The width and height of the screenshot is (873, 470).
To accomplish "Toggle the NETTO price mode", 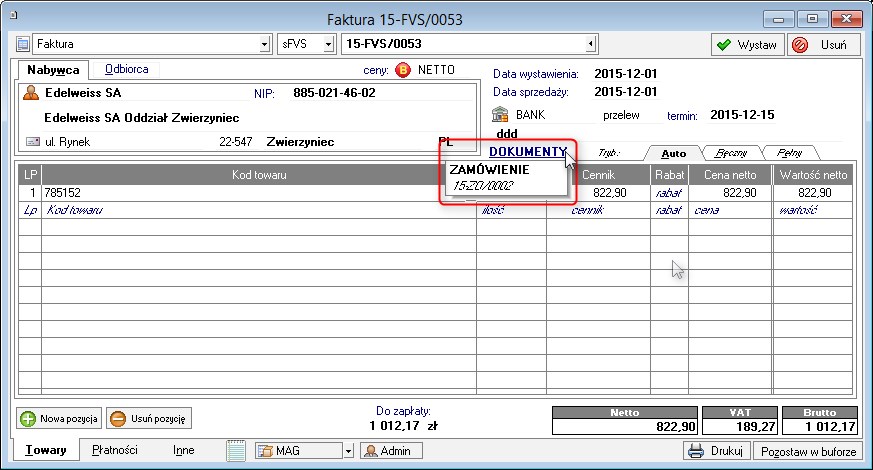I will pyautogui.click(x=437, y=70).
